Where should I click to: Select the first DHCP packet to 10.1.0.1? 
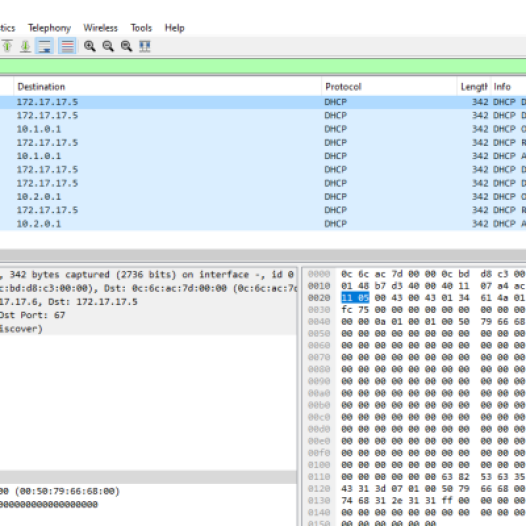click(263, 129)
